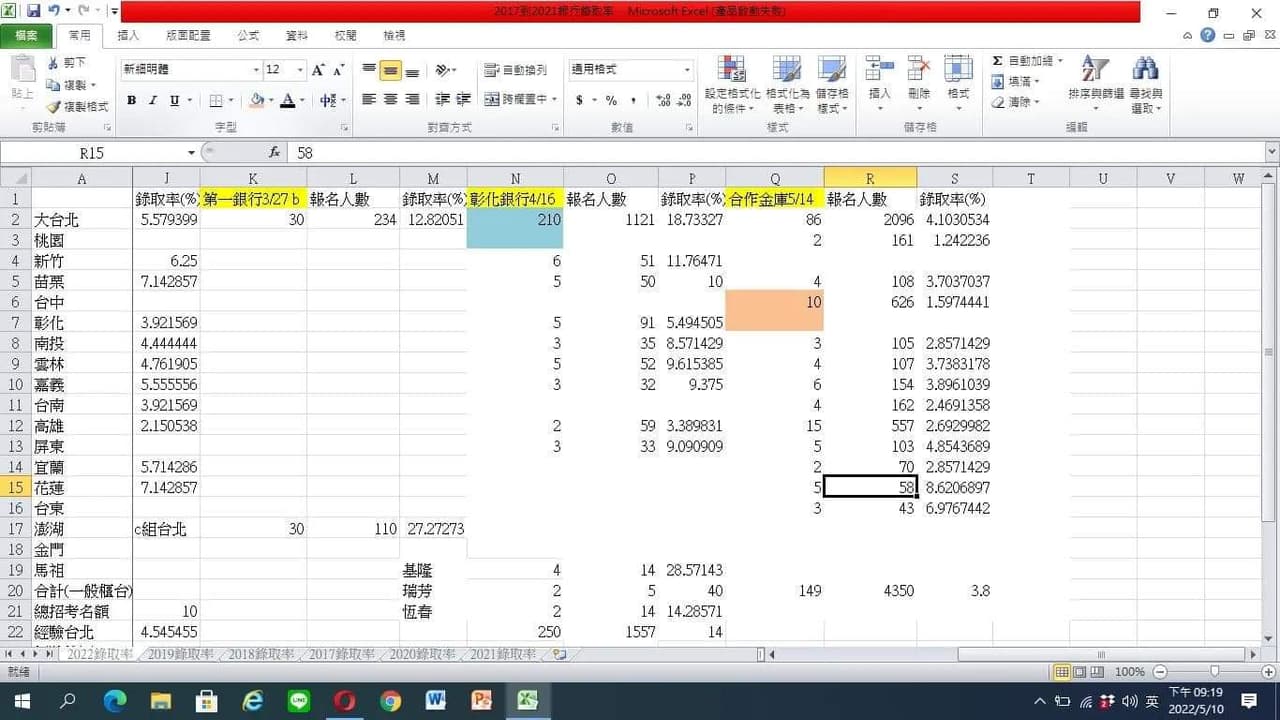The width and height of the screenshot is (1280, 720).
Task: Open the font name dropdown
Action: (256, 70)
